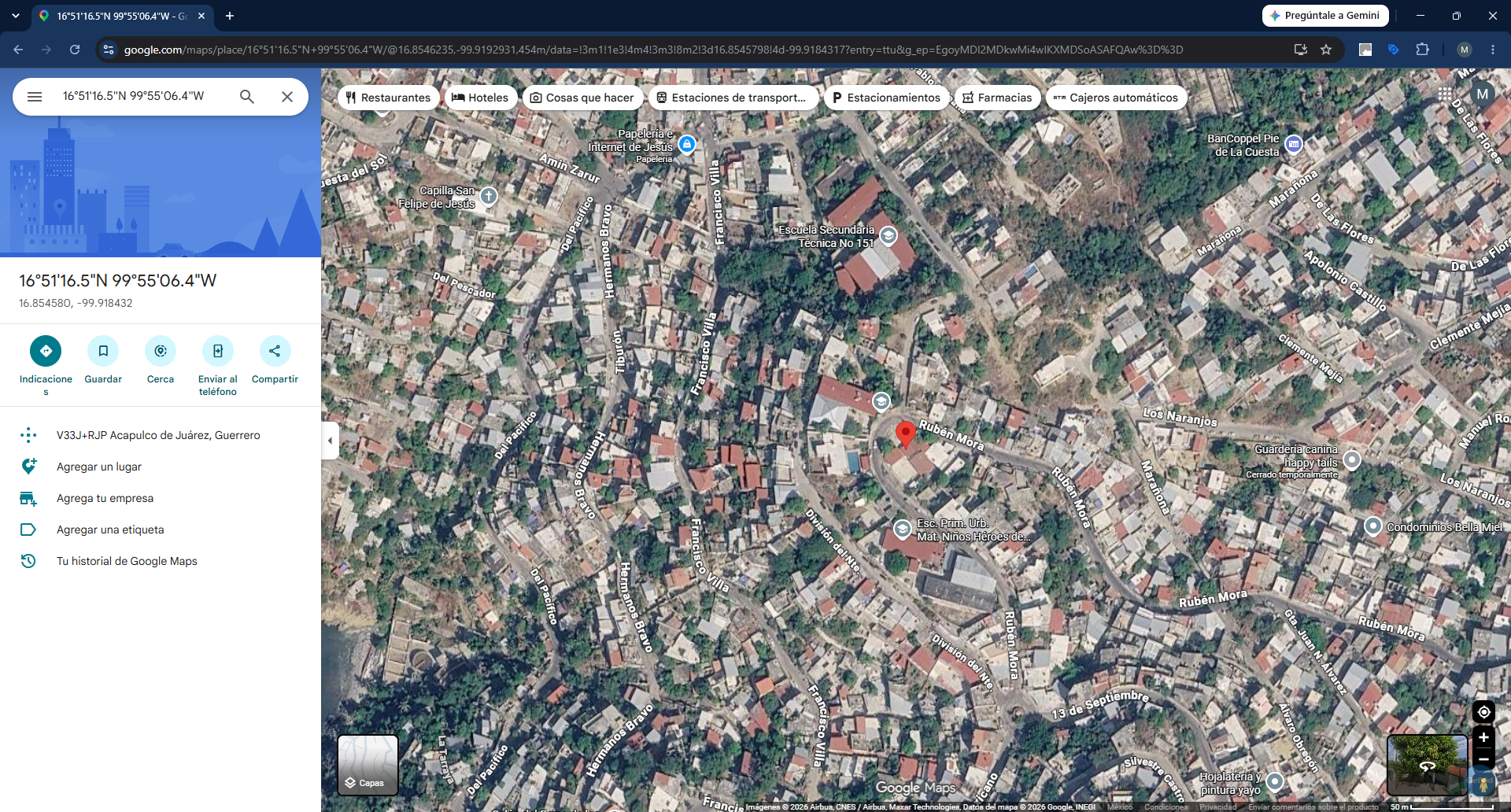Image resolution: width=1511 pixels, height=812 pixels.
Task: Click the search text field
Action: (142, 97)
